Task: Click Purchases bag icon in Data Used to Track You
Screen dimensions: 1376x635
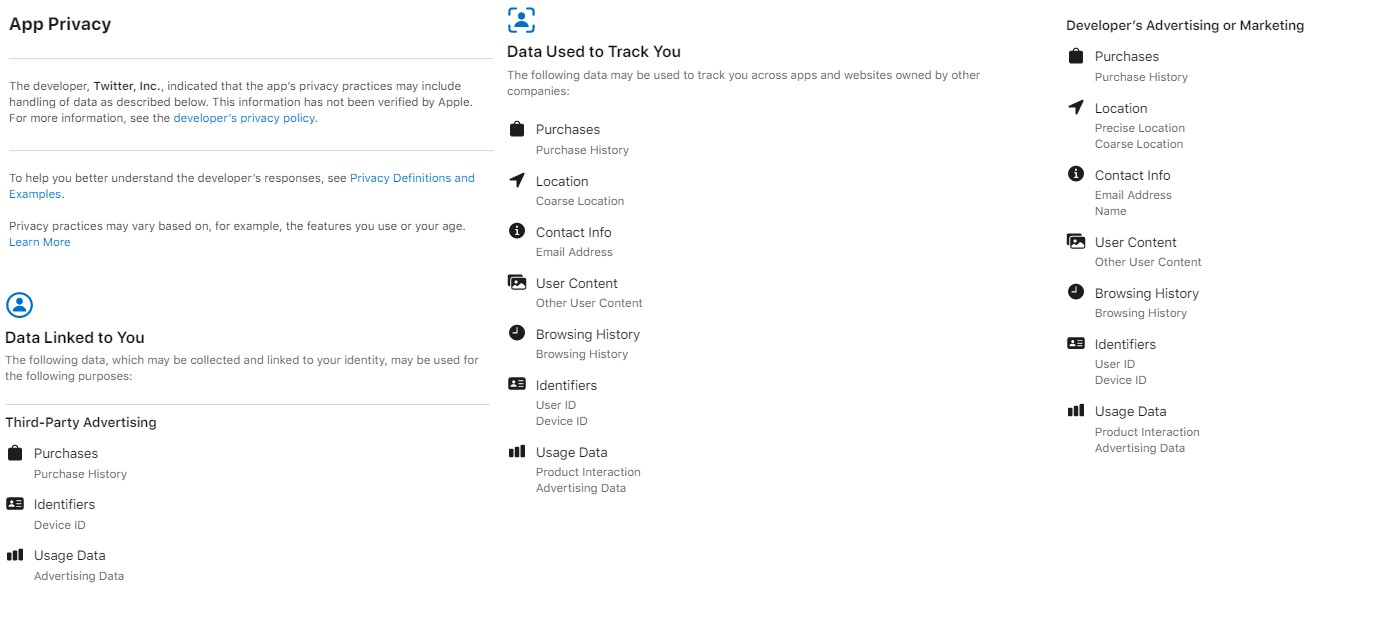Action: (x=517, y=129)
